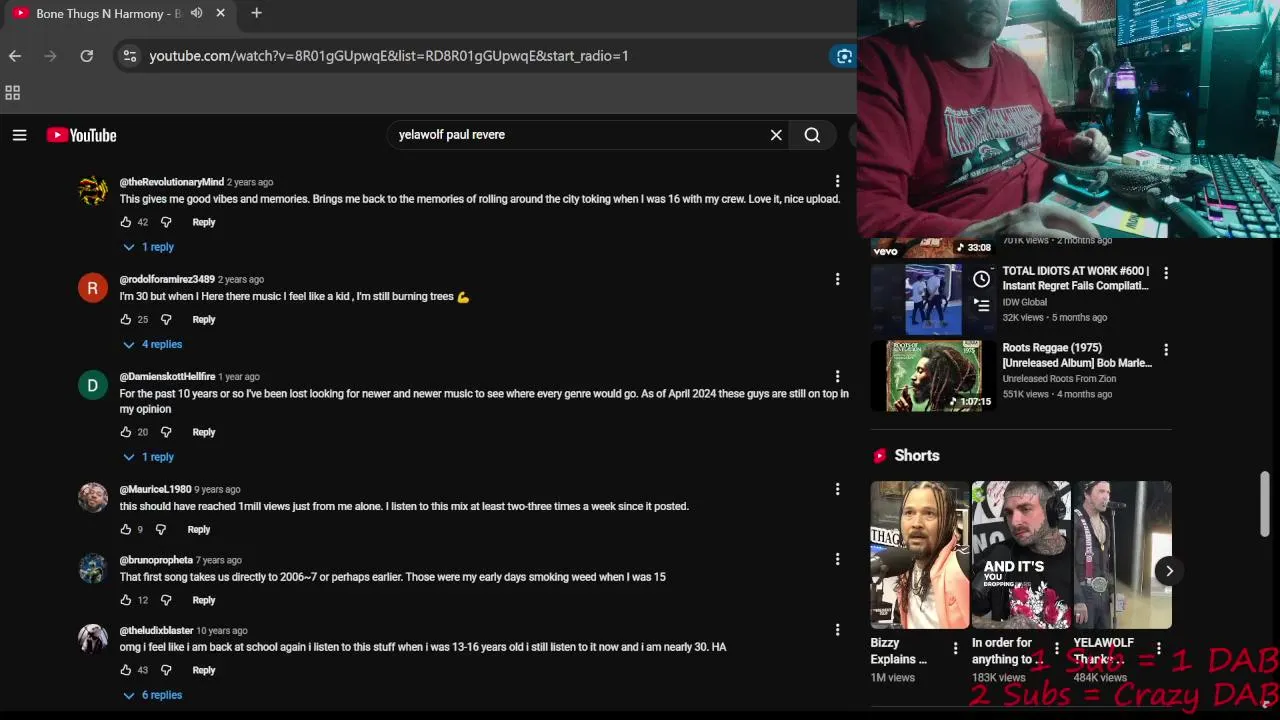Close the Bone Thugs N Harmony tab
Image resolution: width=1280 pixels, height=720 pixels.
click(x=220, y=13)
